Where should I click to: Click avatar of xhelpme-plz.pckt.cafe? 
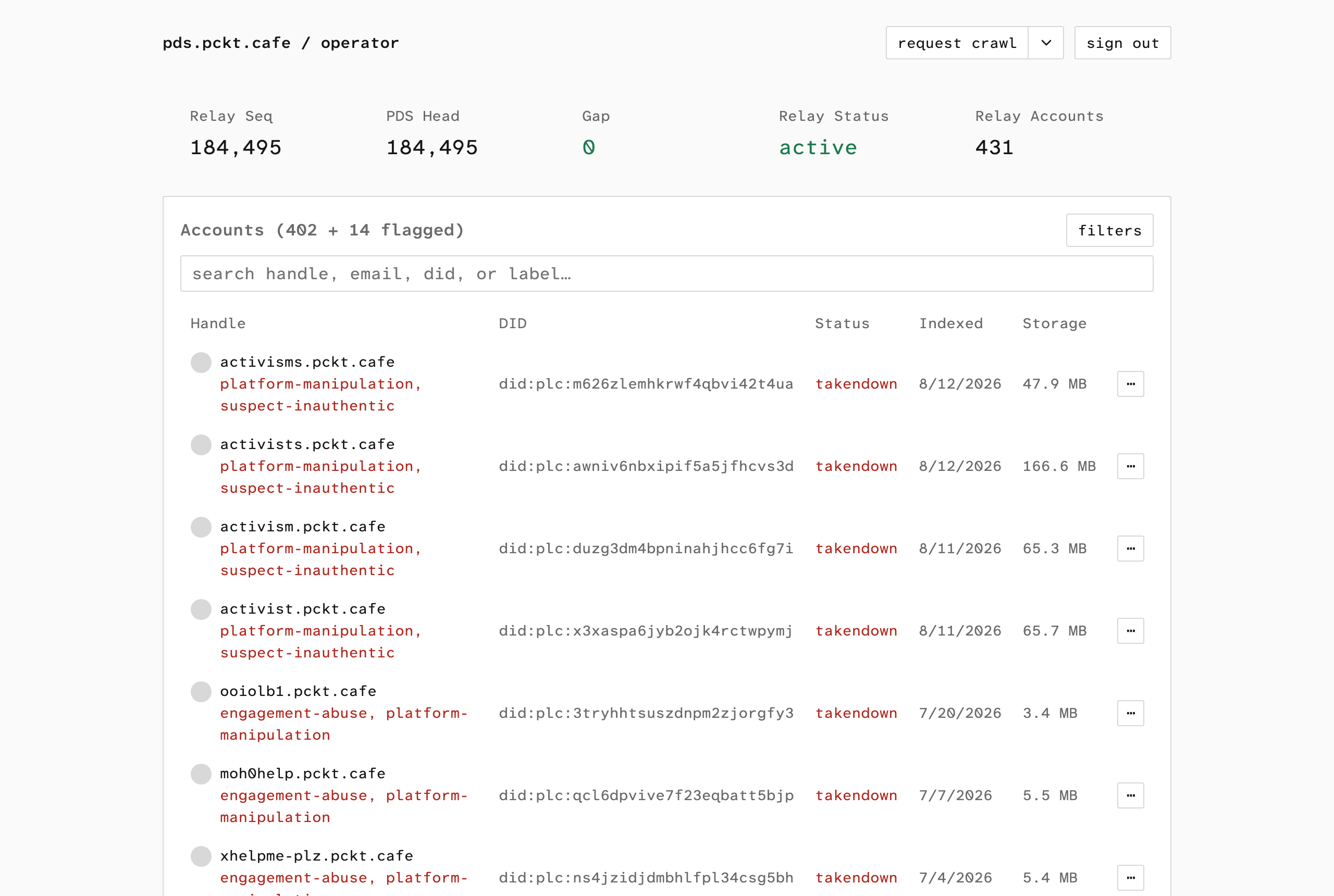[x=201, y=856]
